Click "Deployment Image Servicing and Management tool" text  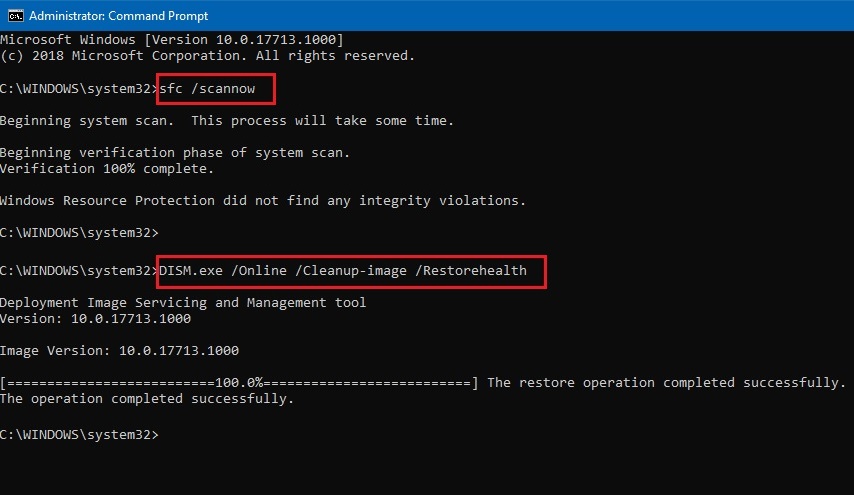183,302
